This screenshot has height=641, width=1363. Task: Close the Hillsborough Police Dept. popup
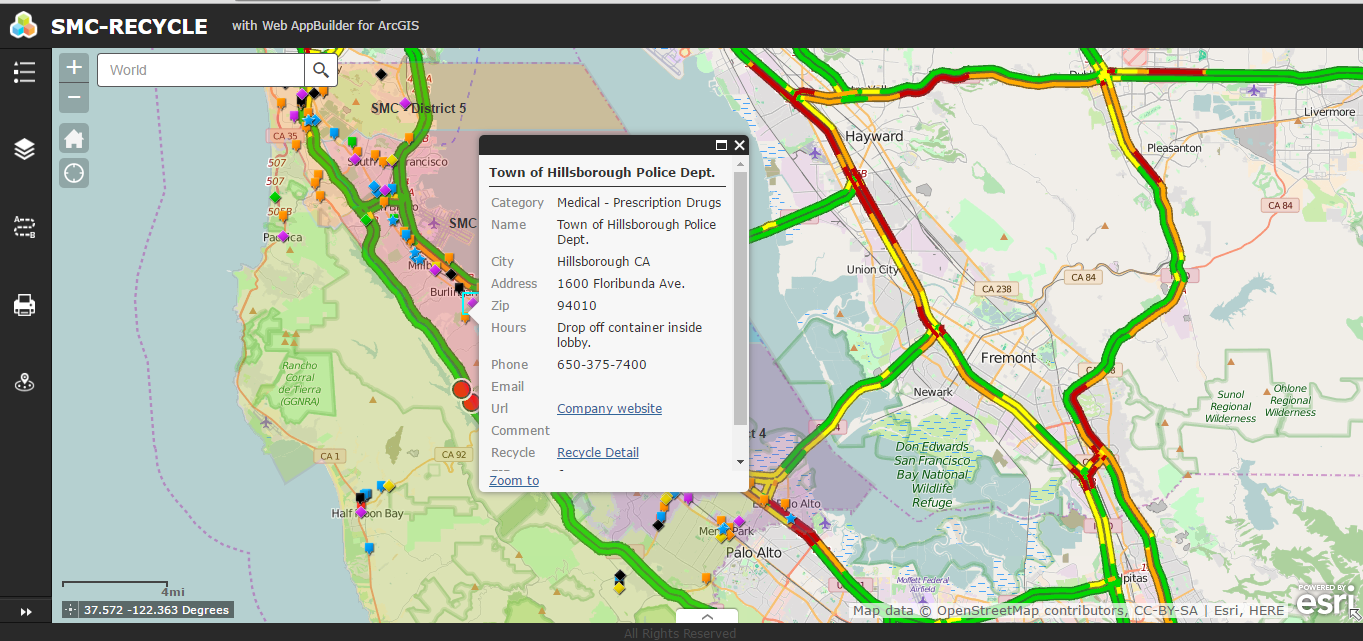tap(739, 146)
